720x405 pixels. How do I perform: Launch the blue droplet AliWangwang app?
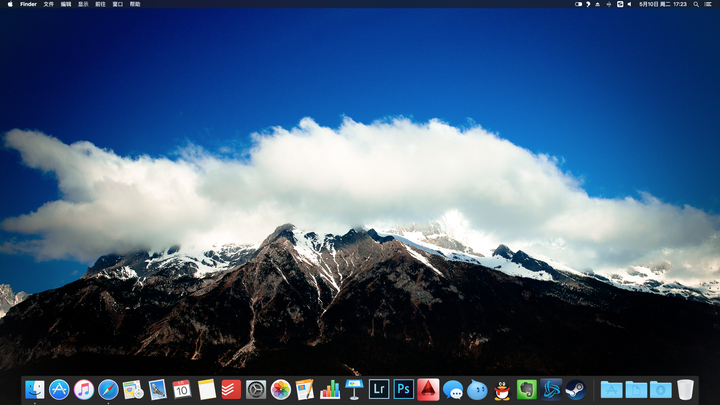pyautogui.click(x=477, y=390)
